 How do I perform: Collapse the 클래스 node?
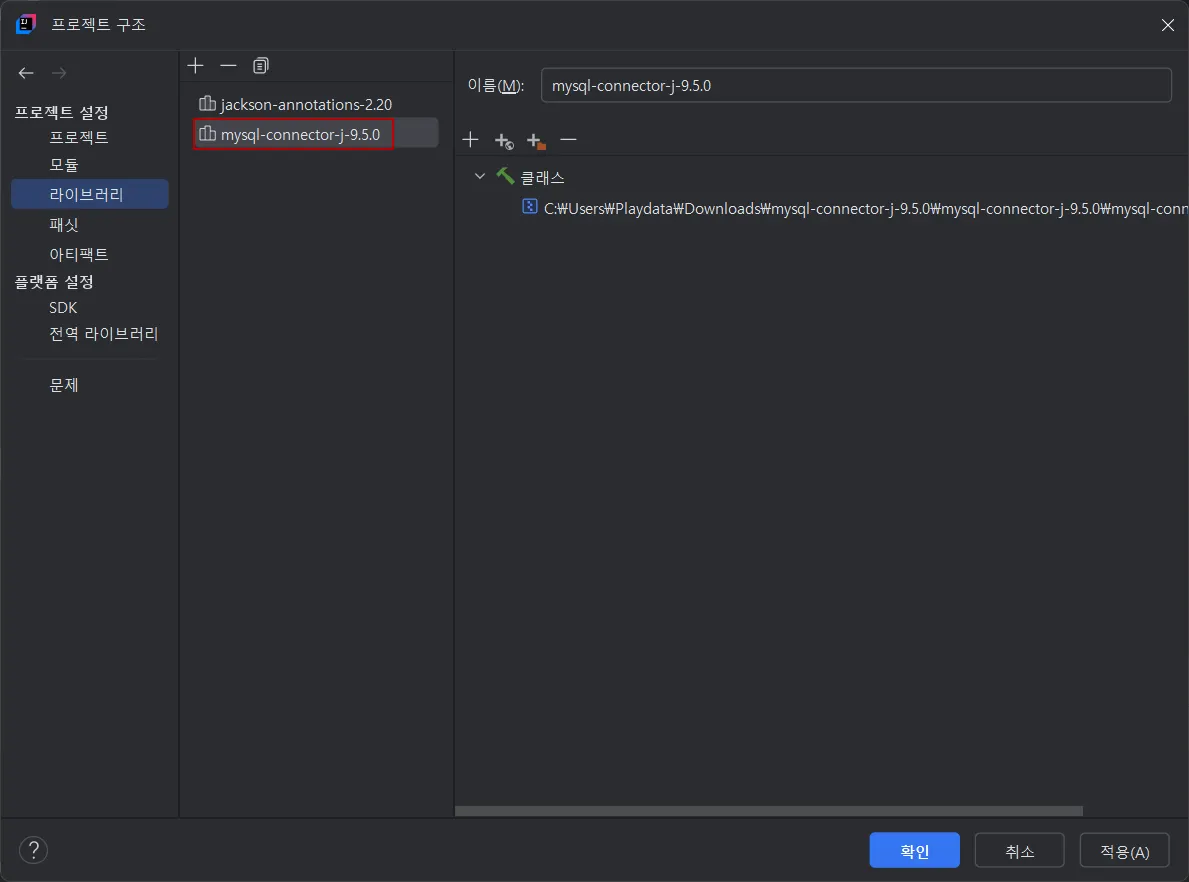click(479, 177)
